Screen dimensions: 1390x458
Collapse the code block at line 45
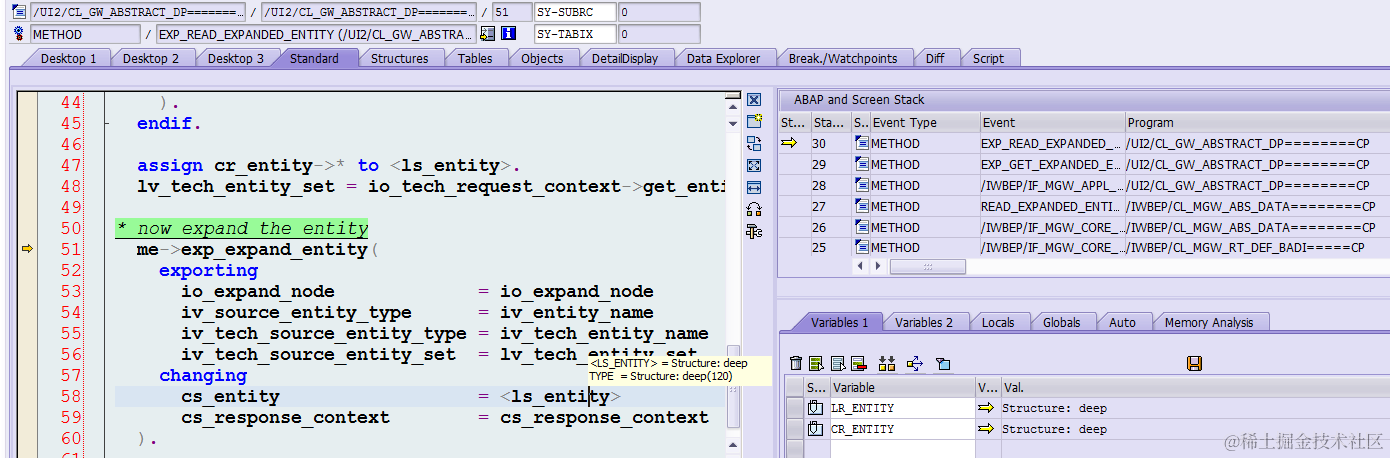coord(106,125)
